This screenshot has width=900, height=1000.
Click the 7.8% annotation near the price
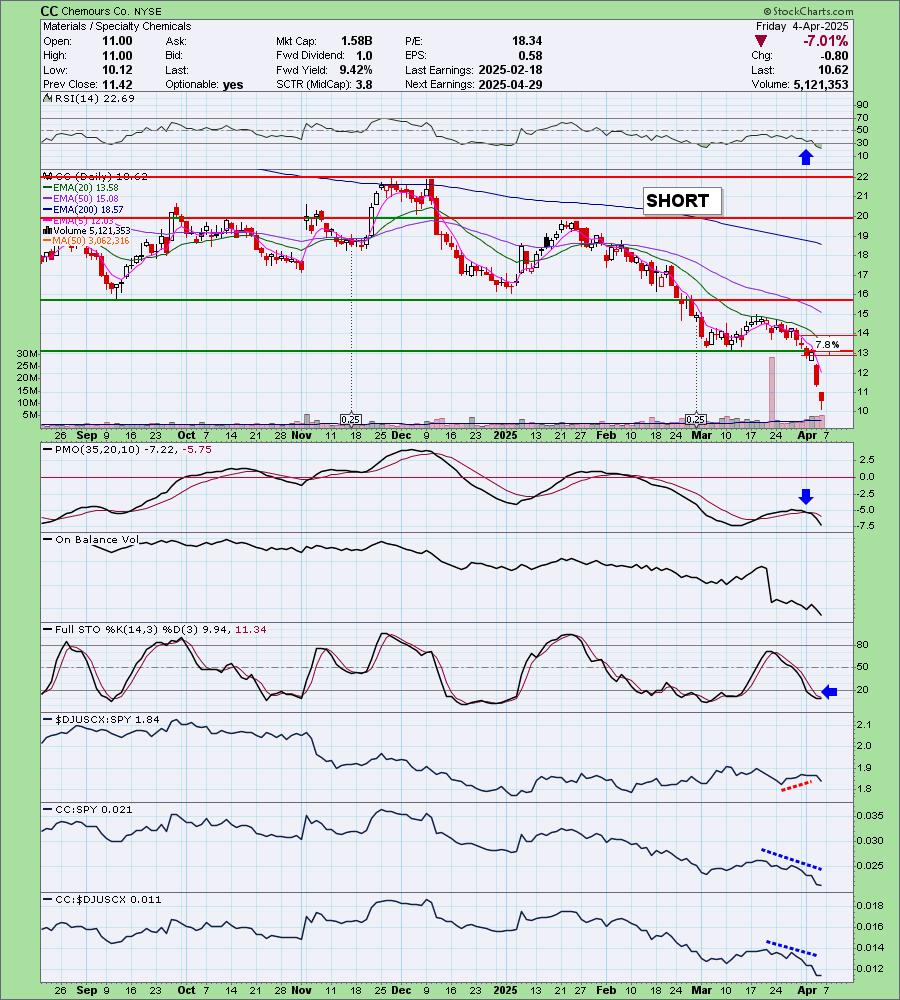click(x=827, y=344)
